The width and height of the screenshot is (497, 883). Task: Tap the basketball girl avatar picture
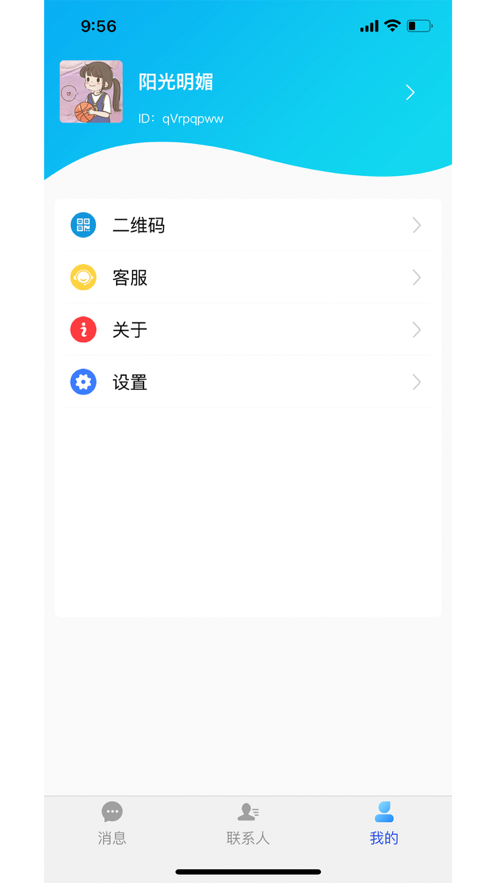[91, 92]
